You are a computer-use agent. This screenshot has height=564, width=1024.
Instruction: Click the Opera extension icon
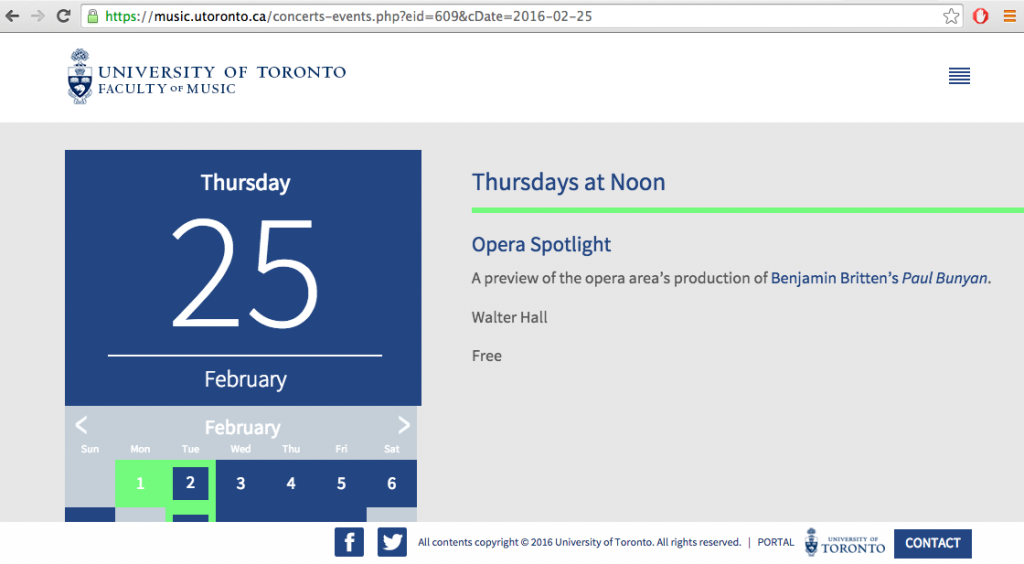981,16
